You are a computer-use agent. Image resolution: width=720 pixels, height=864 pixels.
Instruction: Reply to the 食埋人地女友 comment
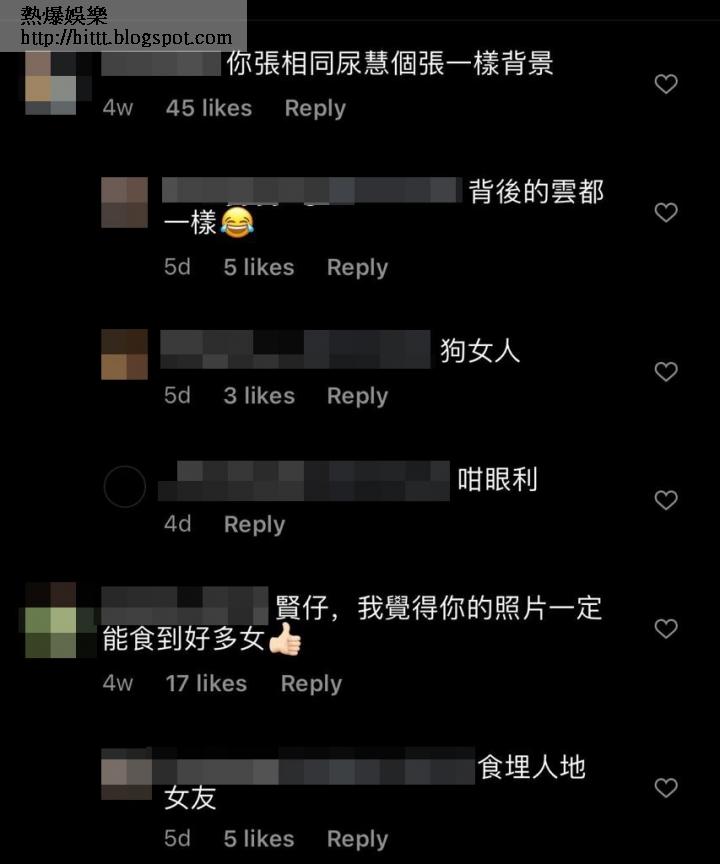point(358,839)
